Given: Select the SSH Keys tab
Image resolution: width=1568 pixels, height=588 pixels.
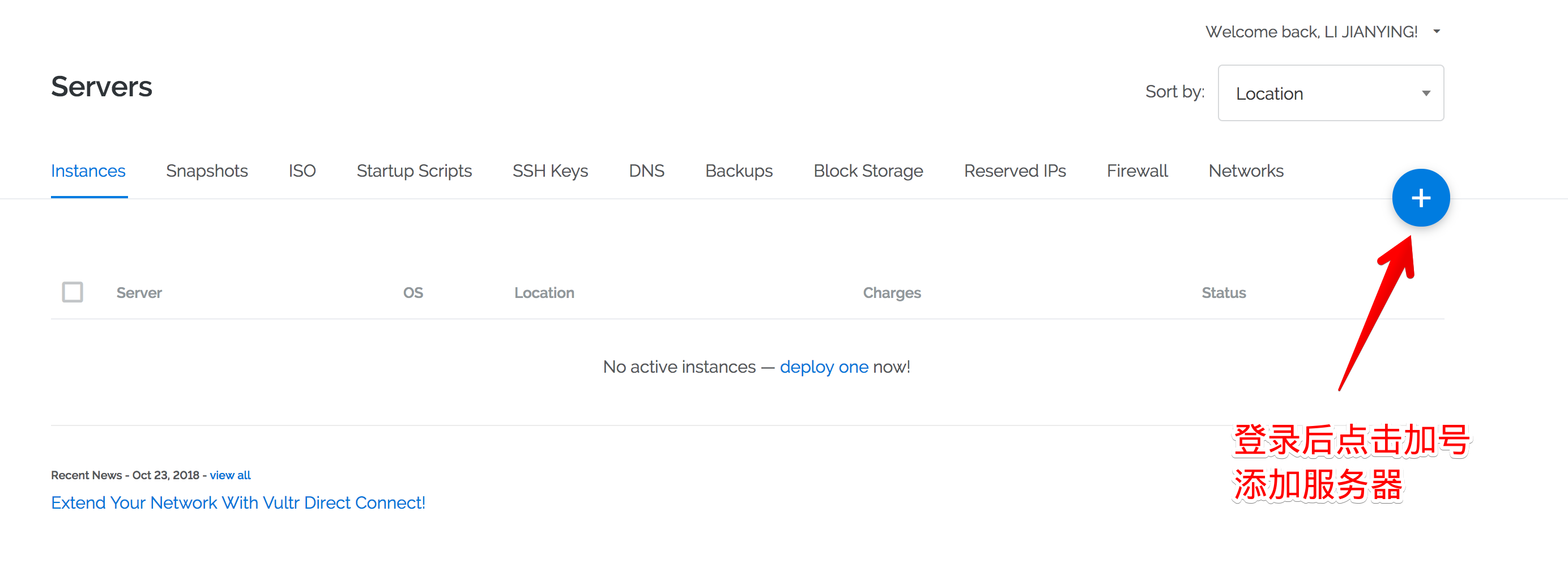Looking at the screenshot, I should pos(549,171).
